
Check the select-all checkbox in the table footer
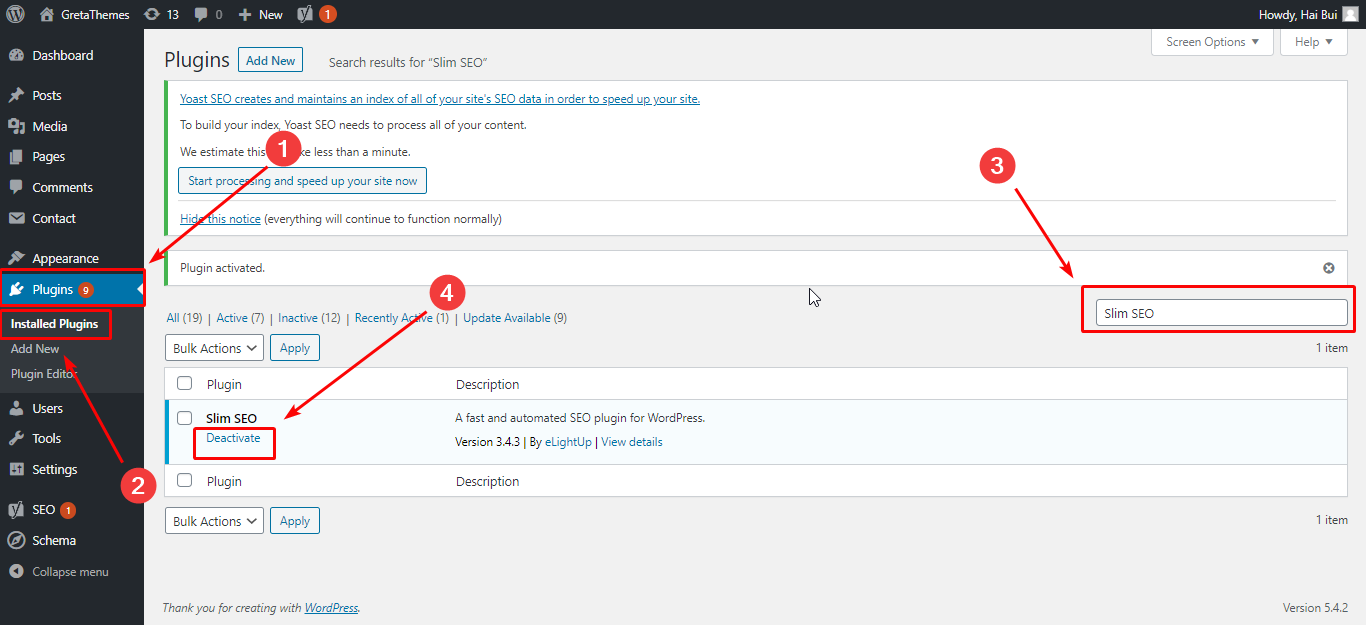click(x=185, y=480)
